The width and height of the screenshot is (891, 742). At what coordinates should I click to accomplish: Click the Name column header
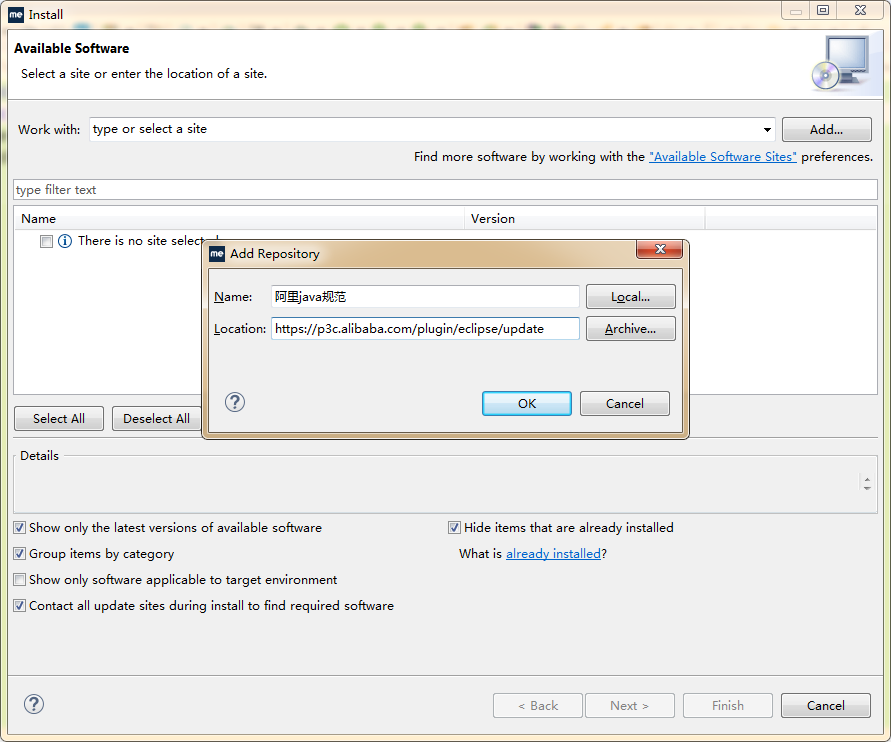(x=239, y=219)
